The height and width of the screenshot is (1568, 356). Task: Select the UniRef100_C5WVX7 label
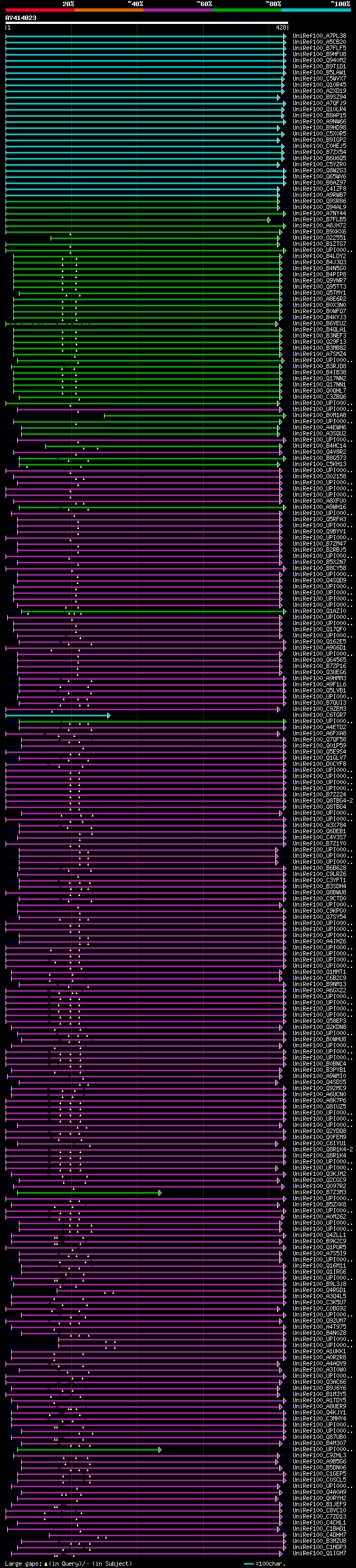[x=319, y=78]
